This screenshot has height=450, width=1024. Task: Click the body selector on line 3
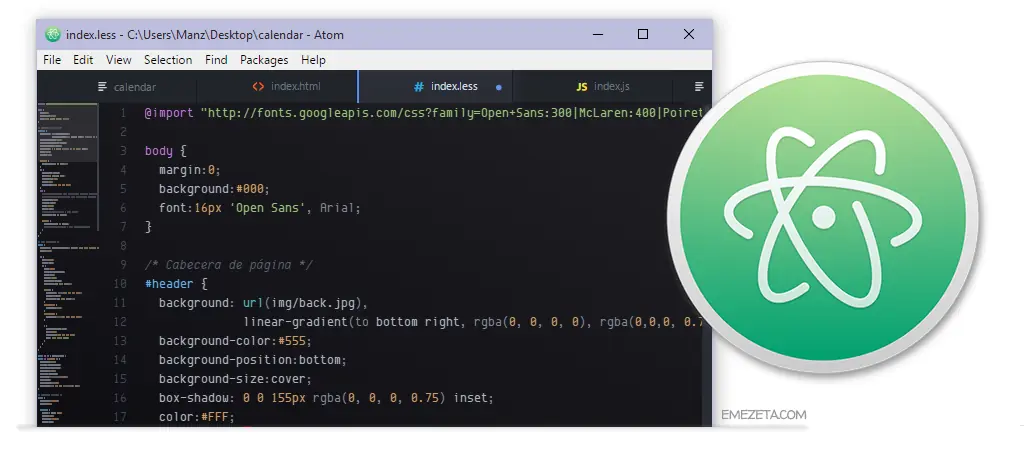pyautogui.click(x=159, y=151)
